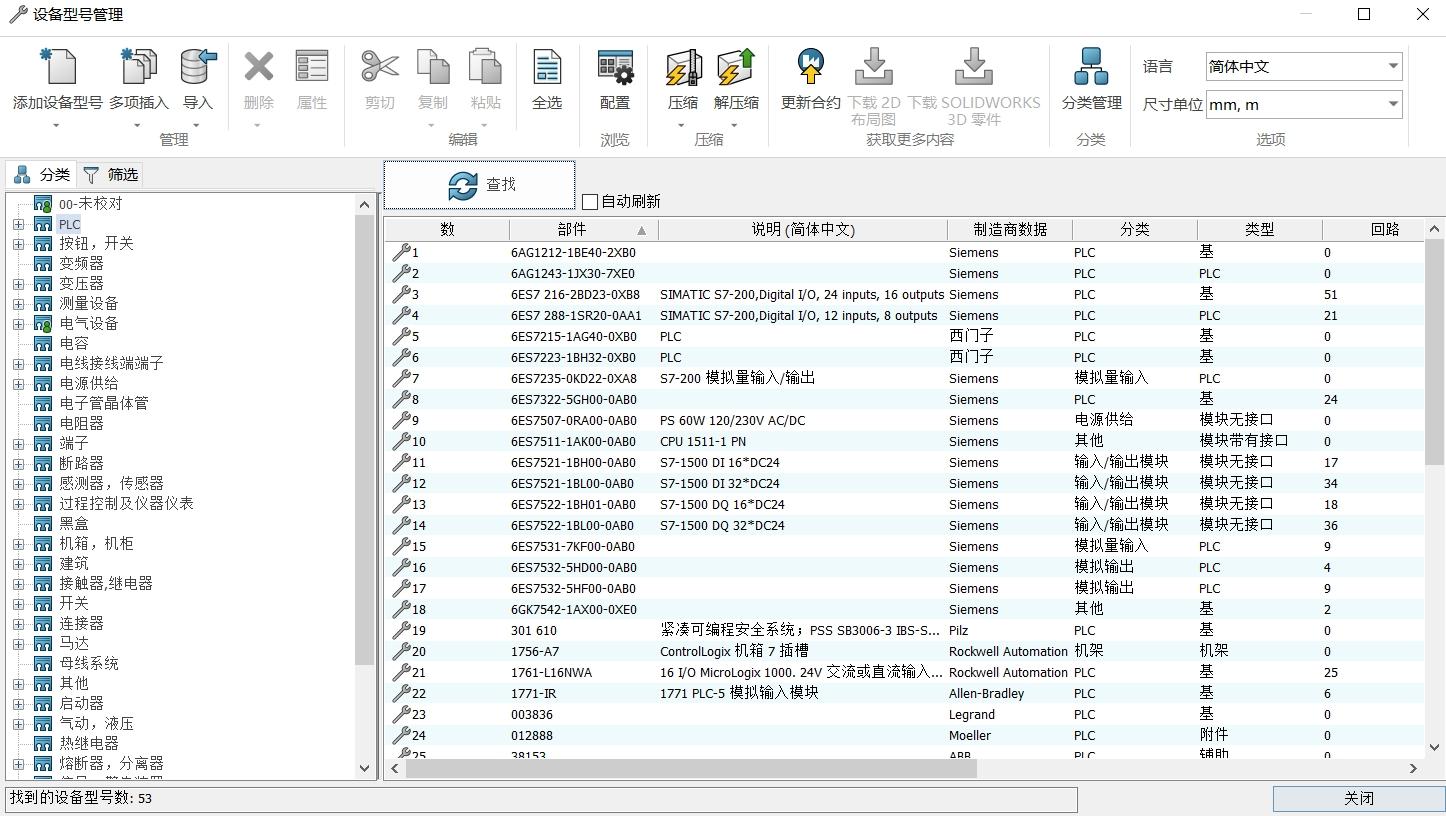The image size is (1446, 816).
Task: Click the 添加设备型号 icon
Action: point(57,68)
